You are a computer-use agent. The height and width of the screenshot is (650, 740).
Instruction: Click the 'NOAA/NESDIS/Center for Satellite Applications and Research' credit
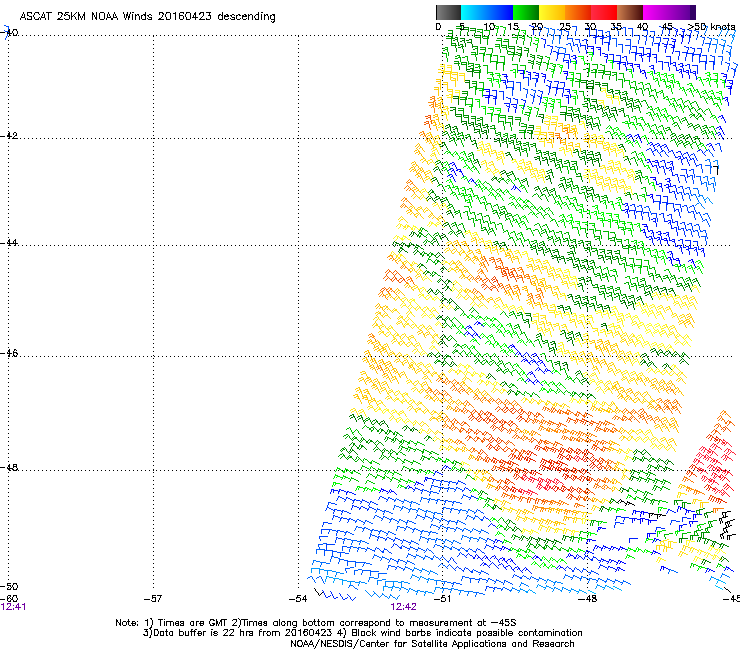click(432, 644)
